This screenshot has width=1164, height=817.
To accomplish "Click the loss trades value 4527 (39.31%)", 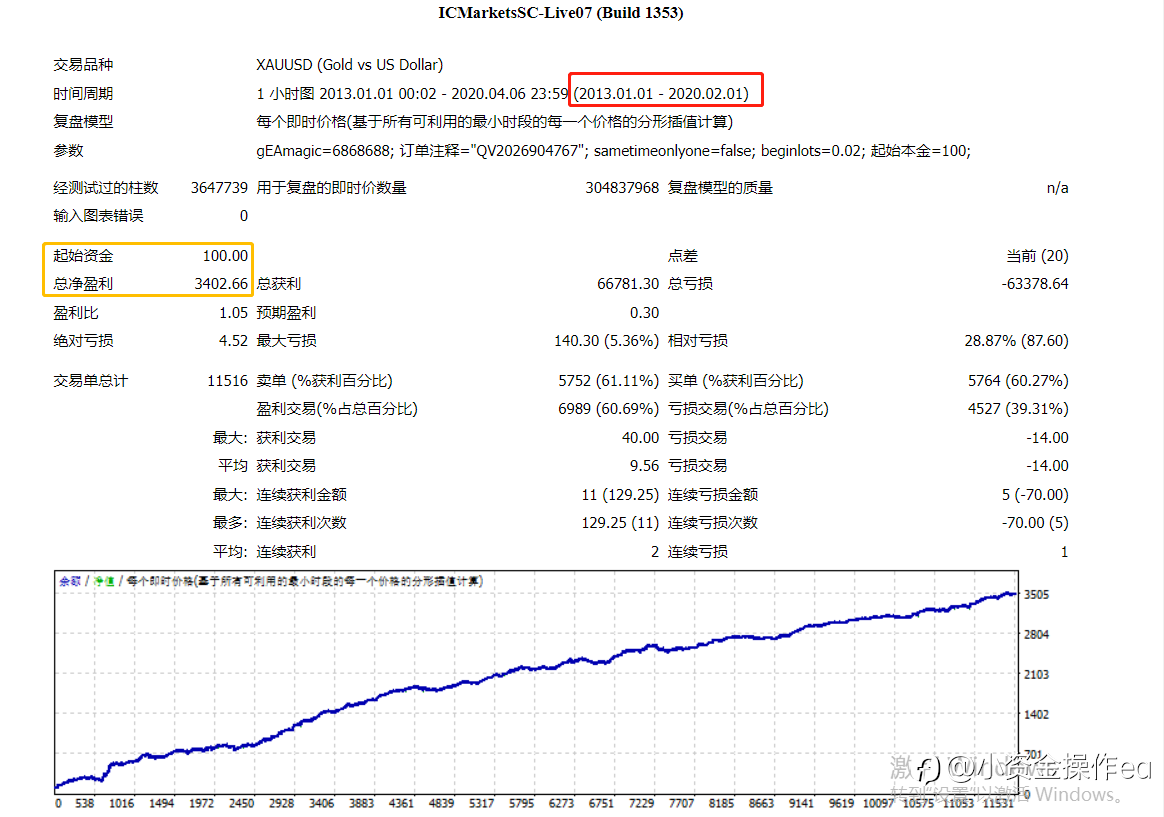I will point(1018,410).
